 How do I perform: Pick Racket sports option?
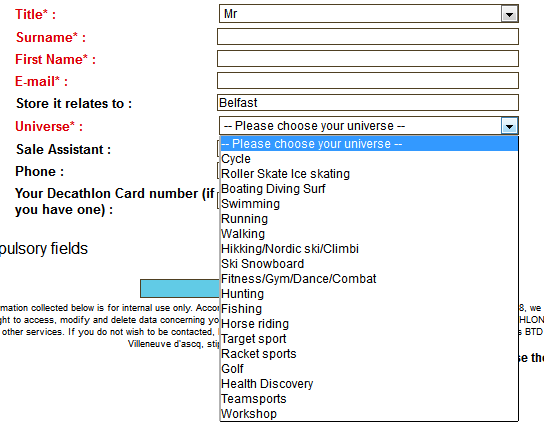tap(369, 354)
